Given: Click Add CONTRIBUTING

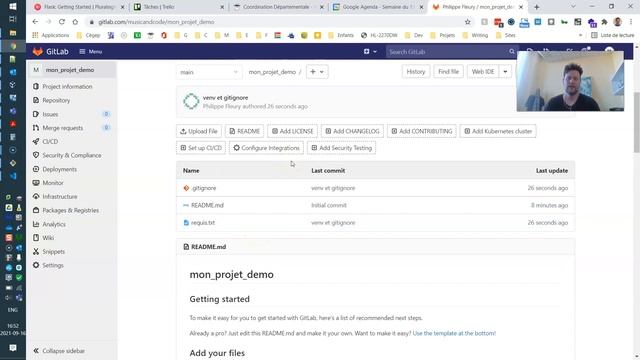Looking at the screenshot, I should click(422, 131).
